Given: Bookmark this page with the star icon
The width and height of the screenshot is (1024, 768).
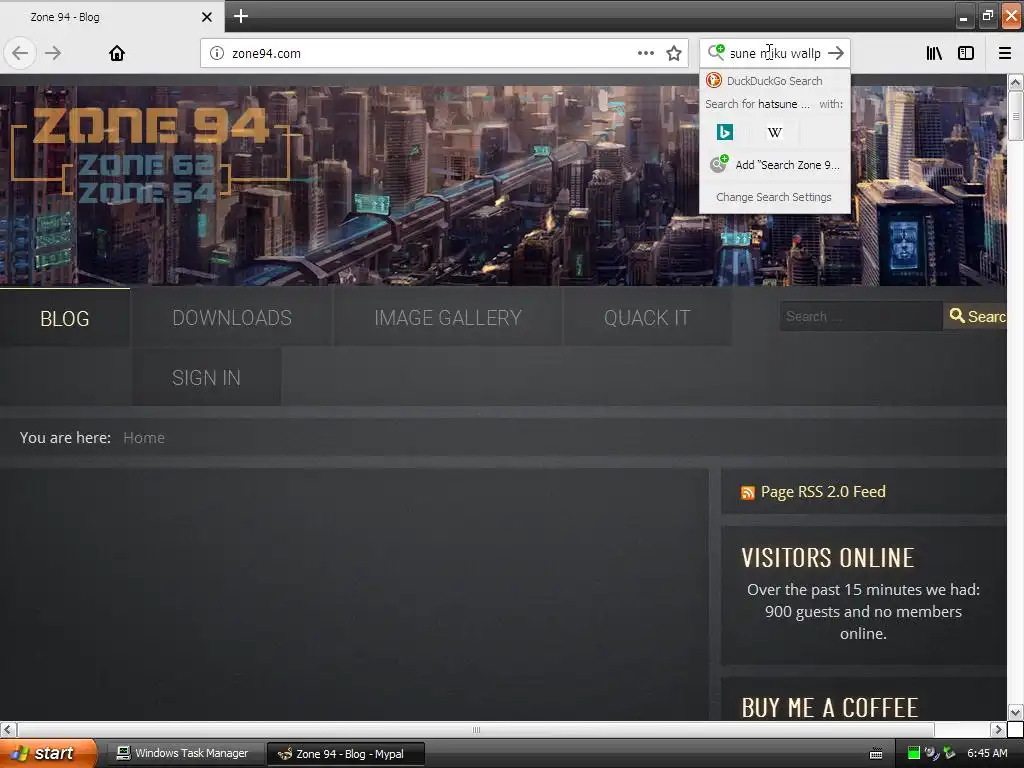Looking at the screenshot, I should coord(674,53).
